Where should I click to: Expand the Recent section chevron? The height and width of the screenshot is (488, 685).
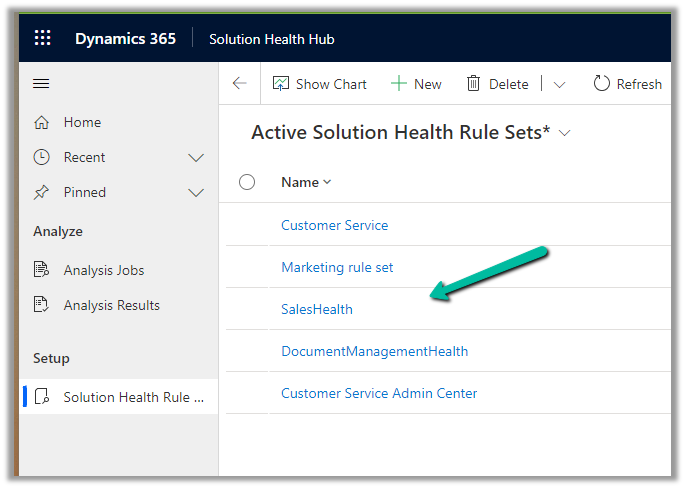click(196, 158)
